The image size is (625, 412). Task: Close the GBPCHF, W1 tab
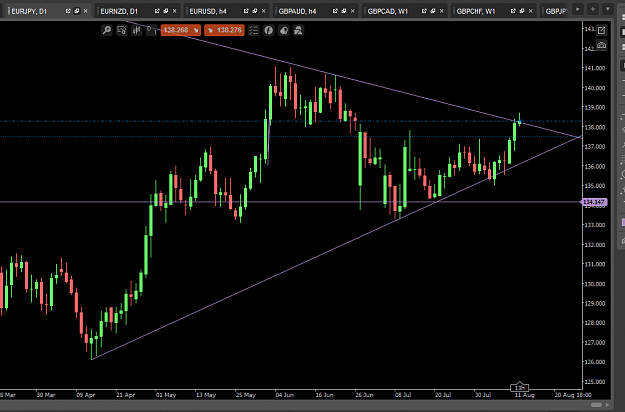pos(531,11)
